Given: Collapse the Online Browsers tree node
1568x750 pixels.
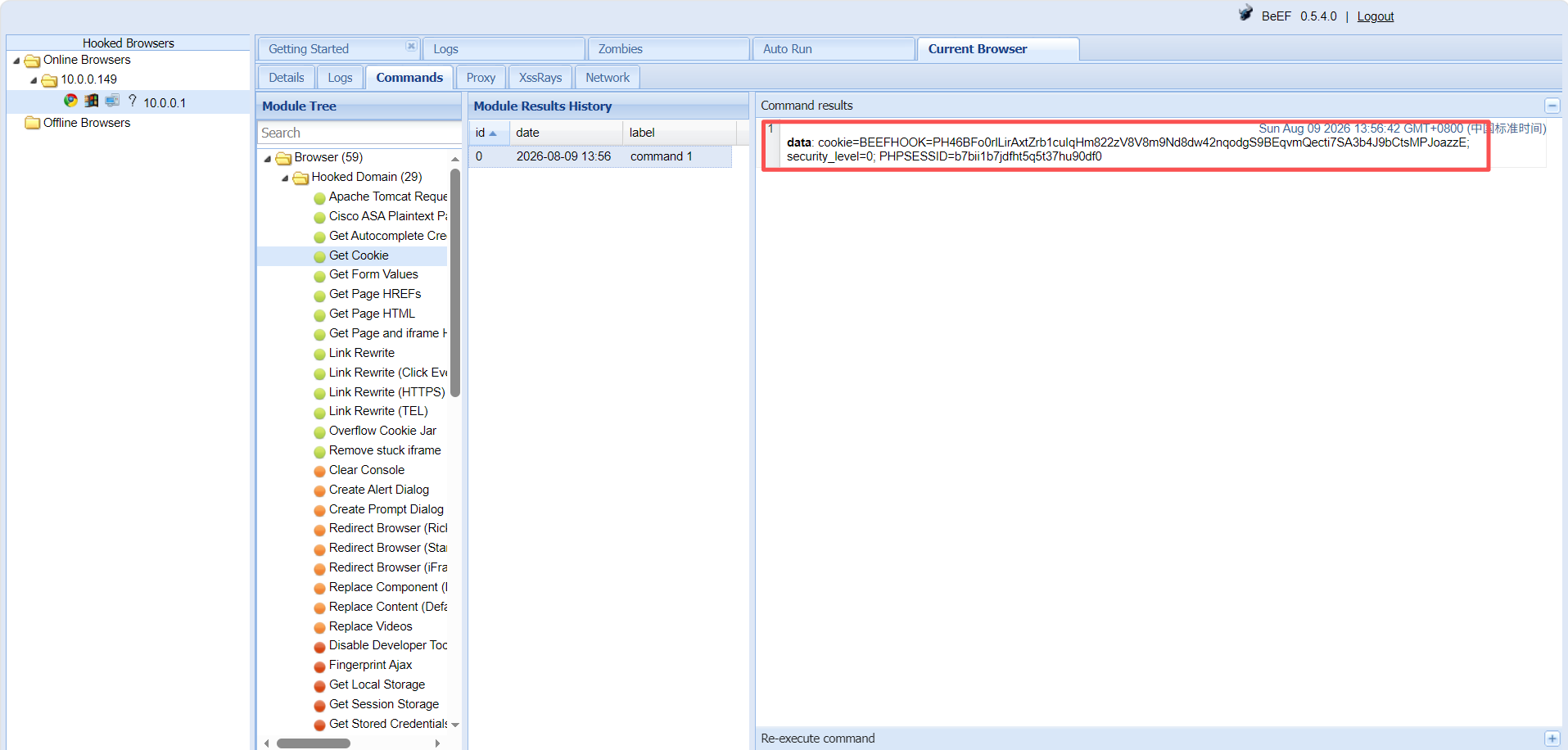Looking at the screenshot, I should coord(16,61).
